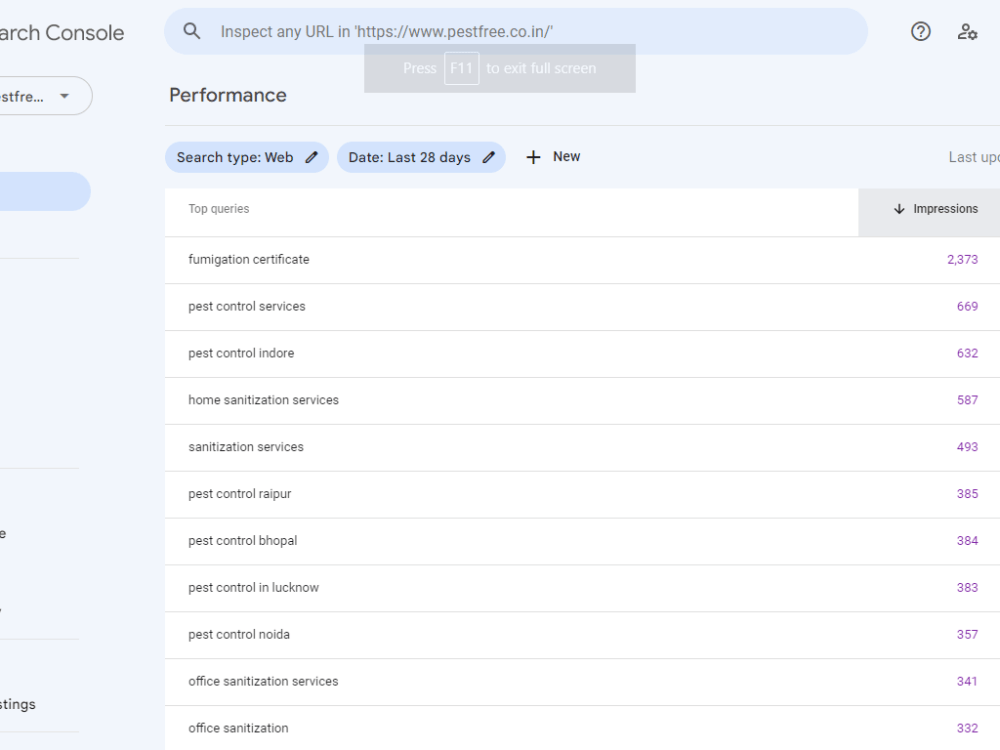Image resolution: width=1000 pixels, height=750 pixels.
Task: Open the 'fumigation certificate' query row
Action: (582, 260)
